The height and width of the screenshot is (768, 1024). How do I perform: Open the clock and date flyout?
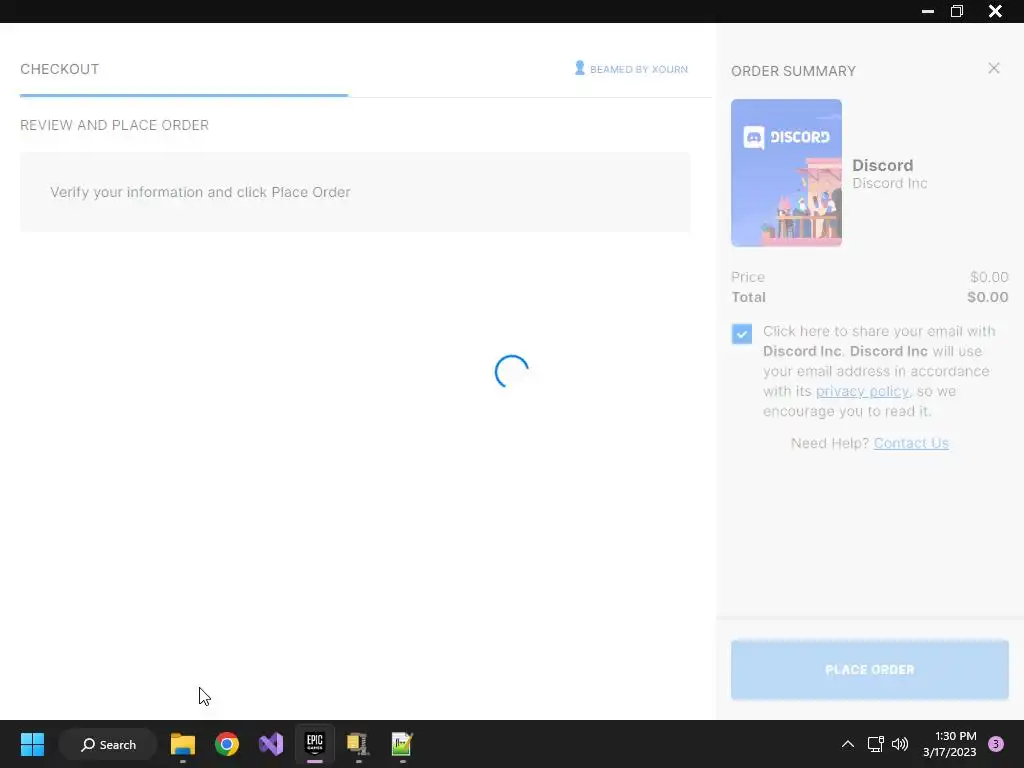pos(950,744)
